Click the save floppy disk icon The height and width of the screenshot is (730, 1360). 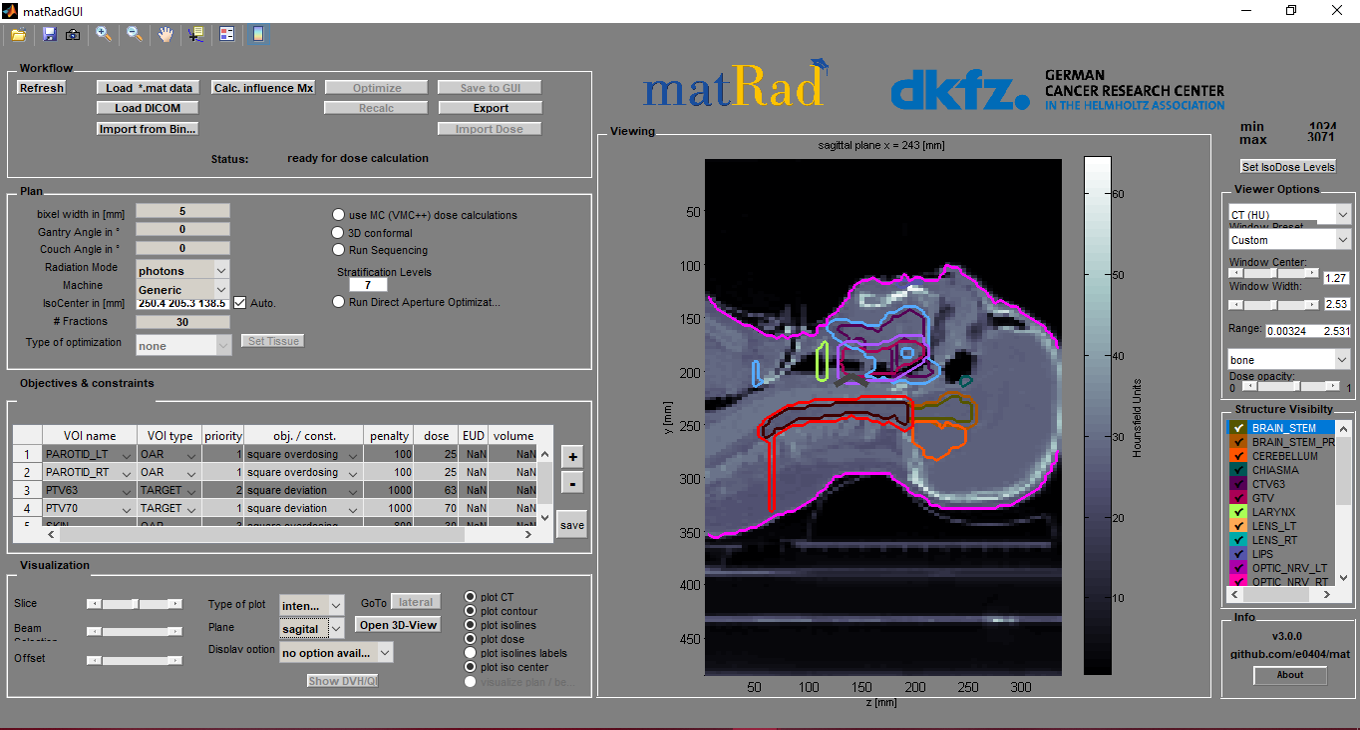pyautogui.click(x=49, y=35)
